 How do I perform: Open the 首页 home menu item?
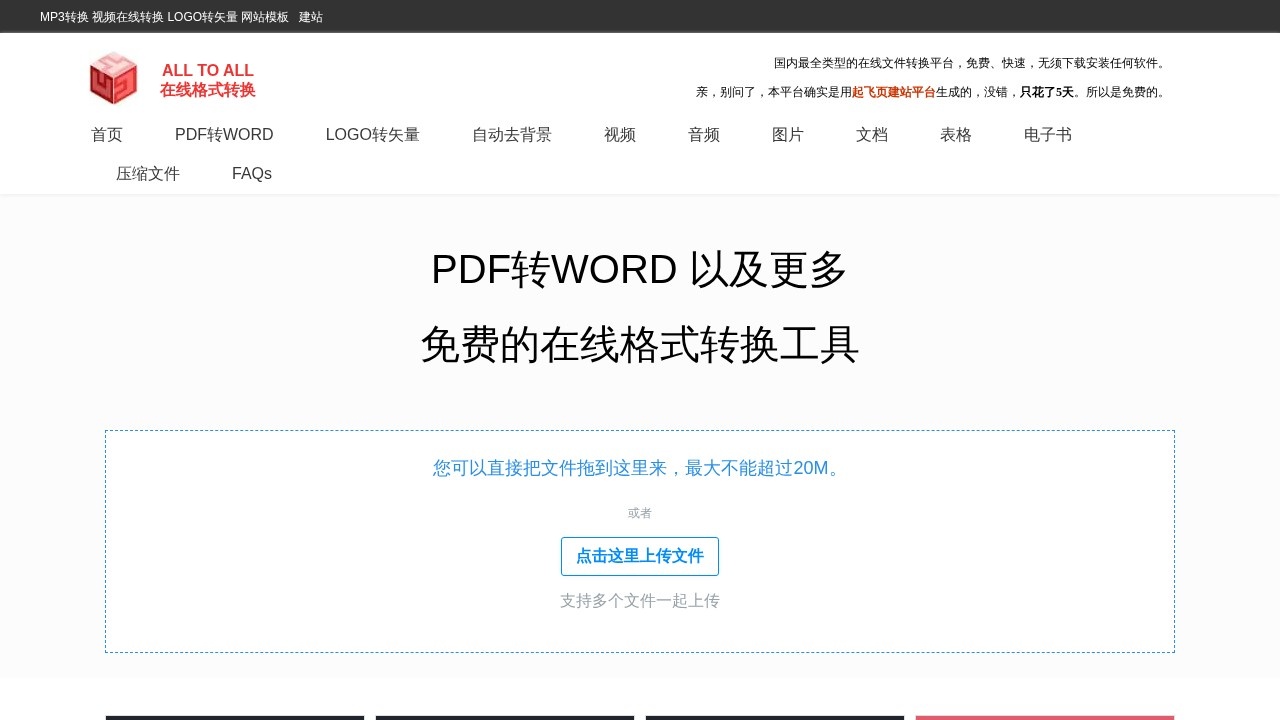pos(107,135)
